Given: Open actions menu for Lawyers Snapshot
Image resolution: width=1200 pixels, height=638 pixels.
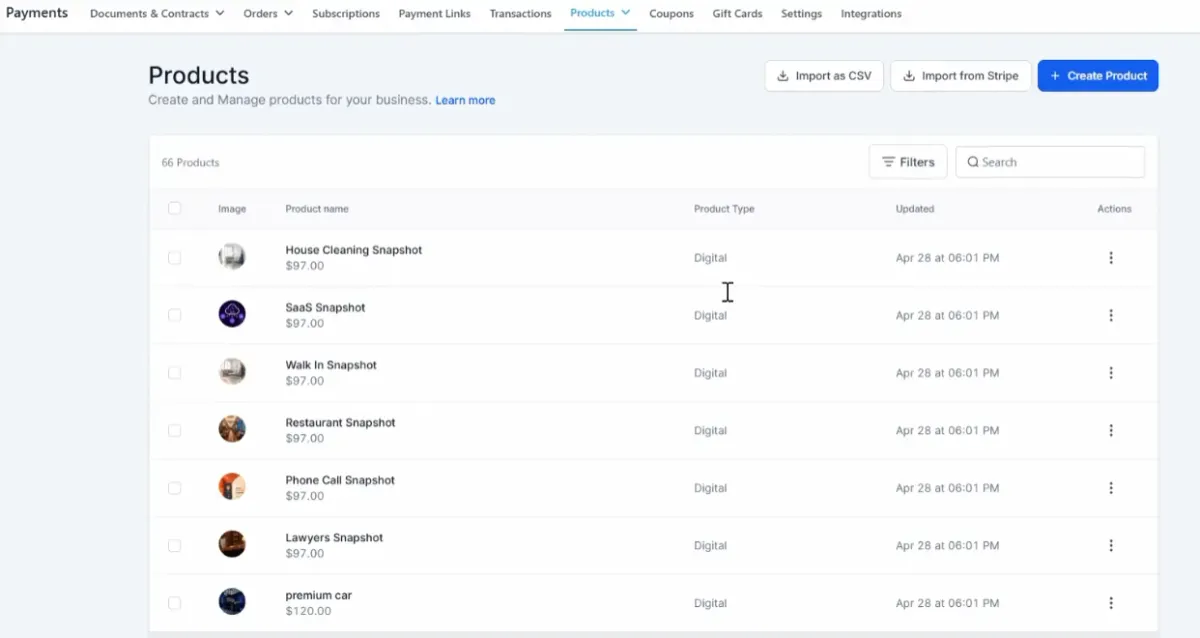Looking at the screenshot, I should [x=1111, y=545].
